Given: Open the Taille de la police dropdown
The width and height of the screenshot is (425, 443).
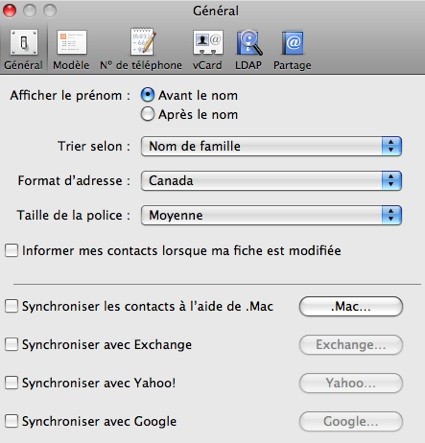Looking at the screenshot, I should (x=271, y=215).
